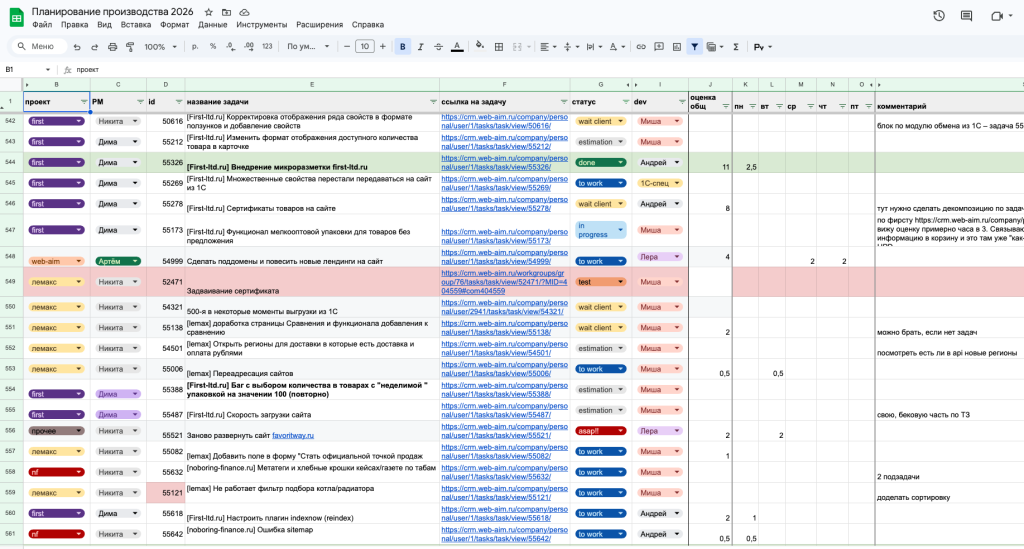Image resolution: width=1024 pixels, height=549 pixels.
Task: Open task link for id 55006
Action: pos(504,369)
